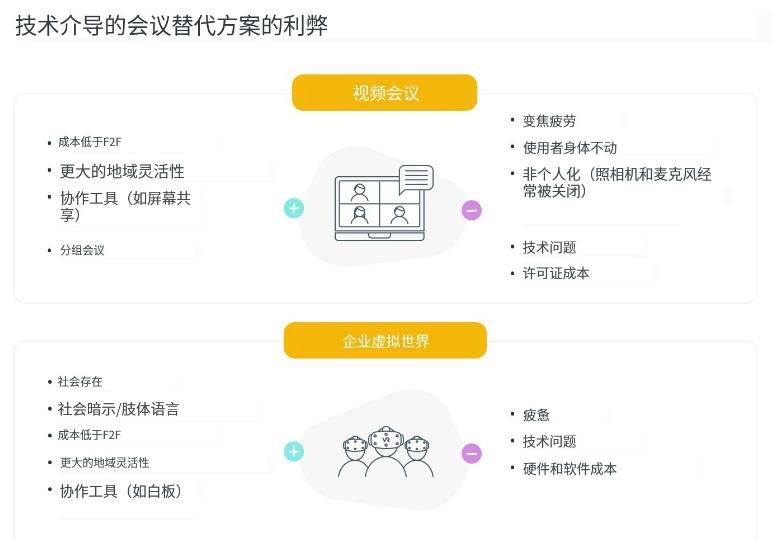Image resolution: width=775 pixels, height=539 pixels.
Task: Select the 社会存在 bullet text
Action: 80,382
